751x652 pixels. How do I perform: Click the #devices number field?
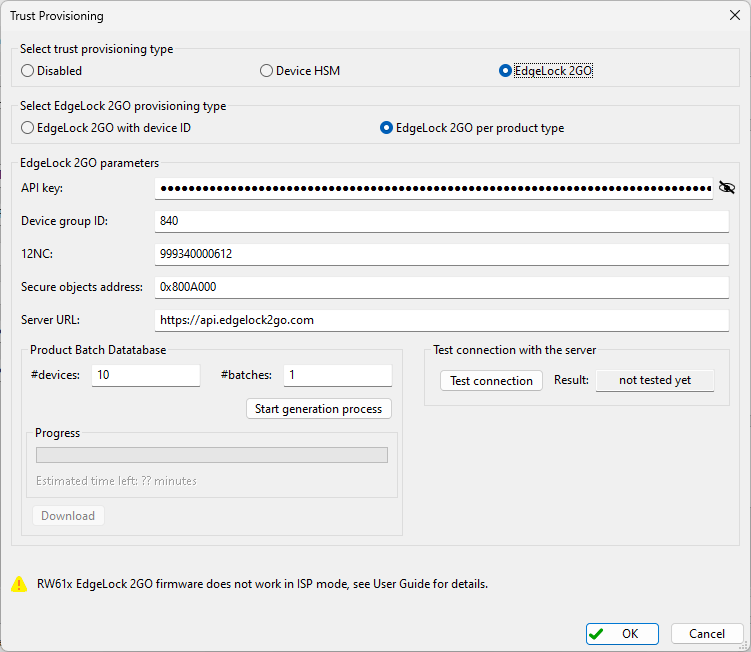(x=146, y=375)
